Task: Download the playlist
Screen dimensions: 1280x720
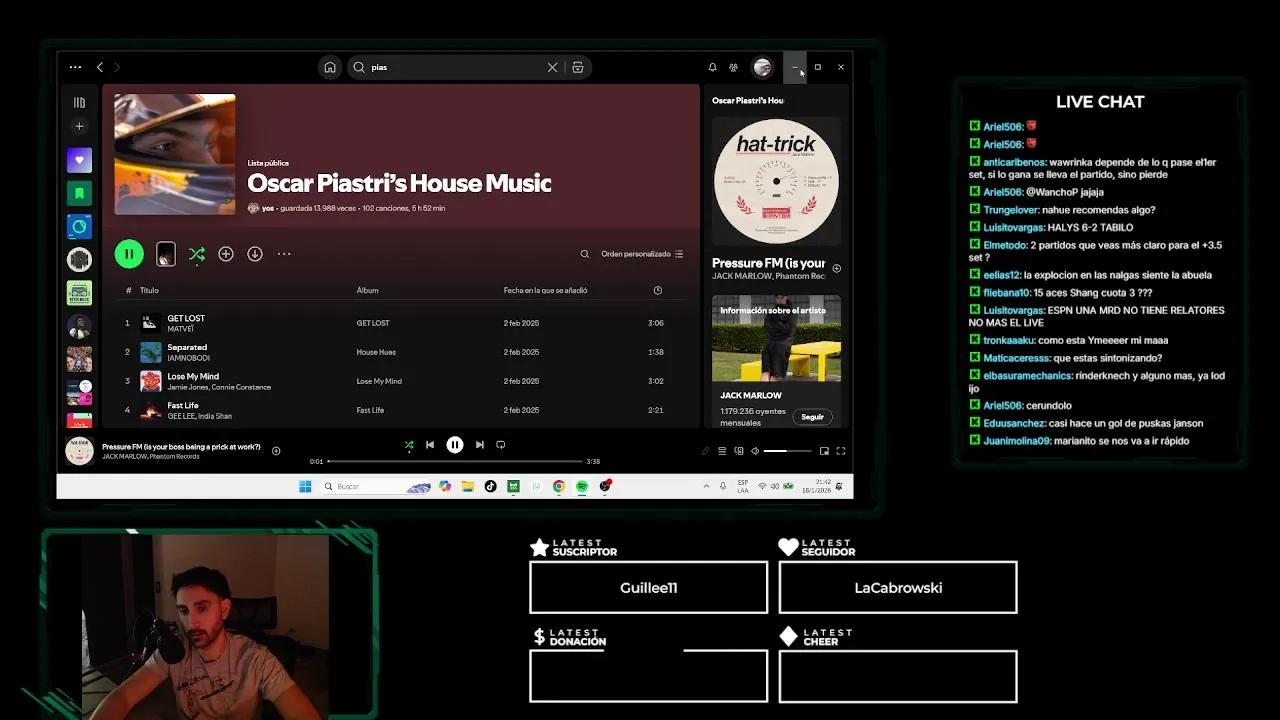Action: click(x=255, y=254)
